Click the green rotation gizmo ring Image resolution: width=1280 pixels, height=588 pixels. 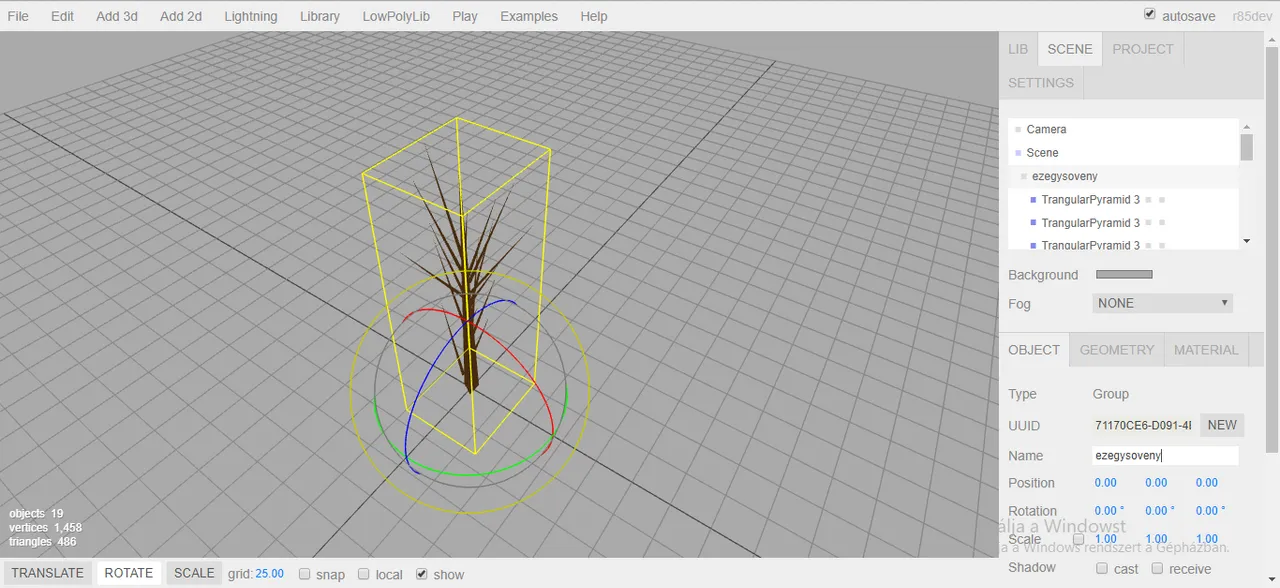pyautogui.click(x=470, y=474)
